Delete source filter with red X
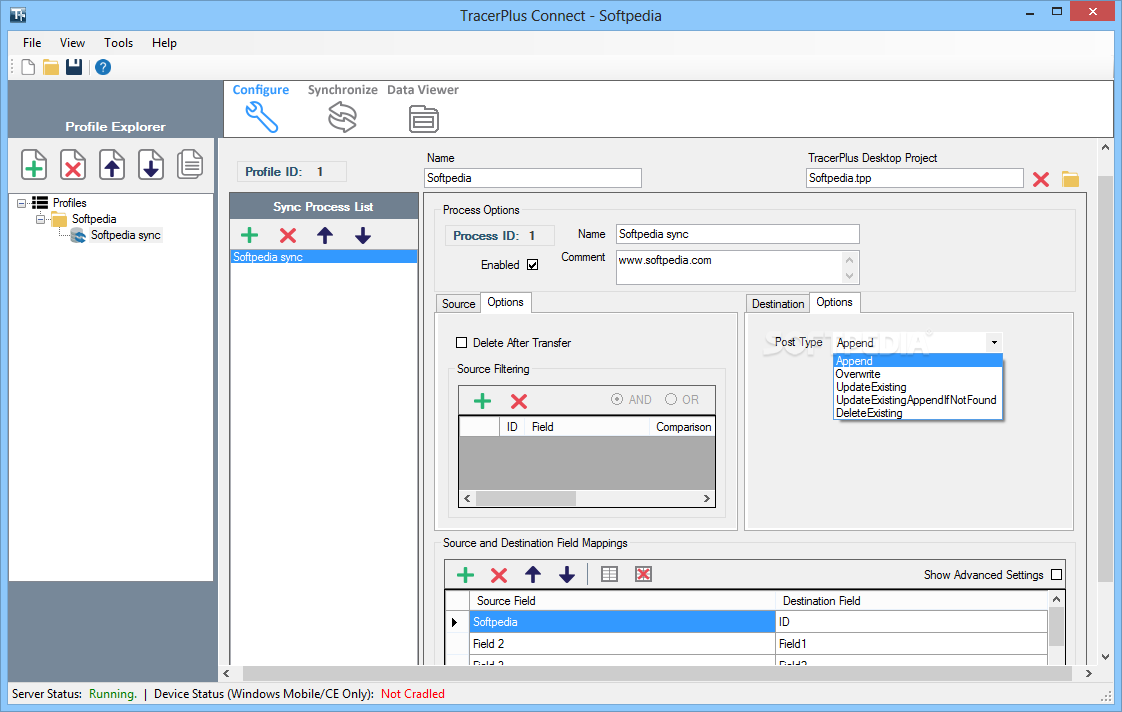Screen dimensions: 1122x712 pos(519,401)
